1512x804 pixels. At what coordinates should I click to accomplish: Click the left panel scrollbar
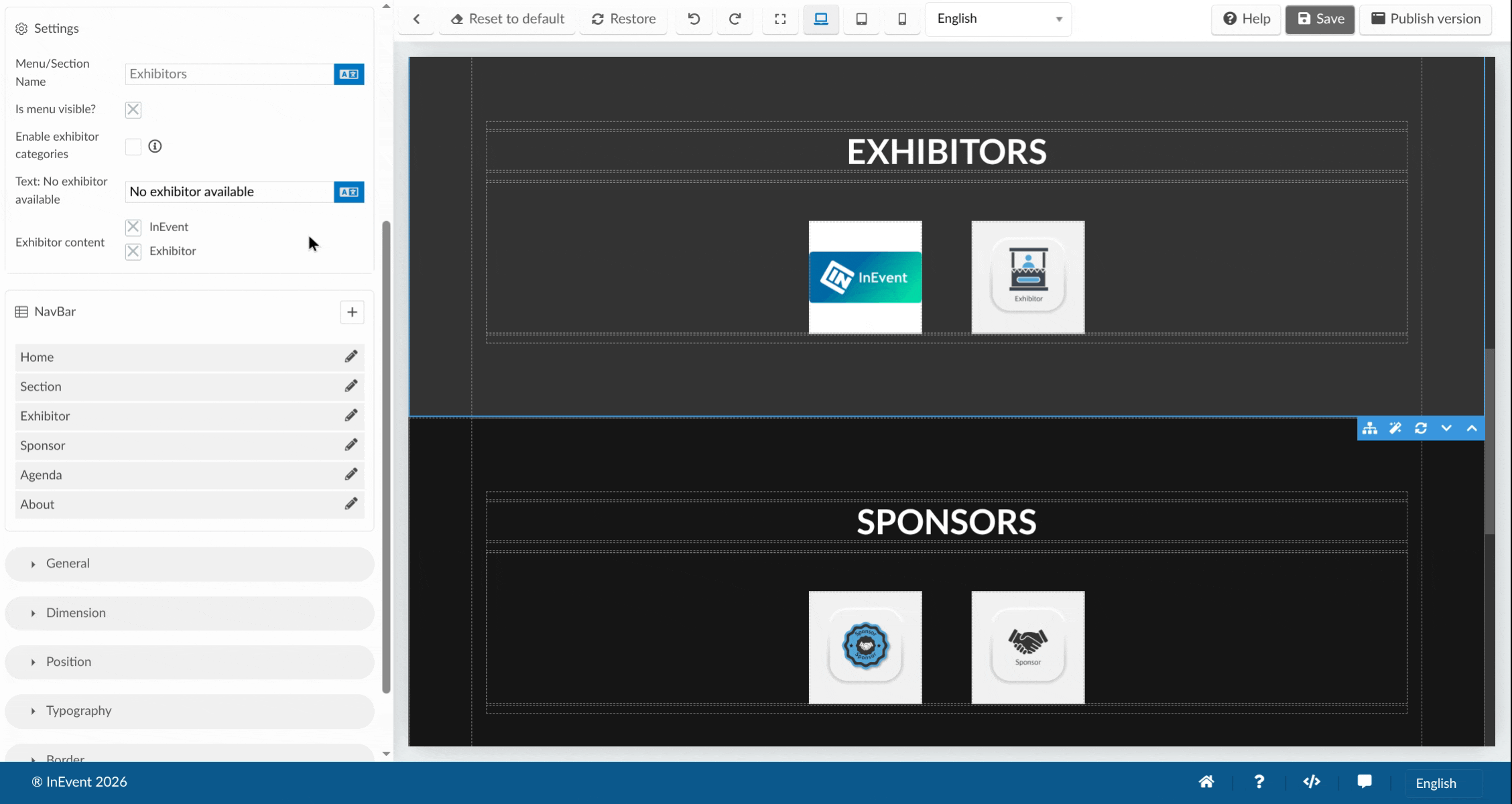tap(386, 457)
